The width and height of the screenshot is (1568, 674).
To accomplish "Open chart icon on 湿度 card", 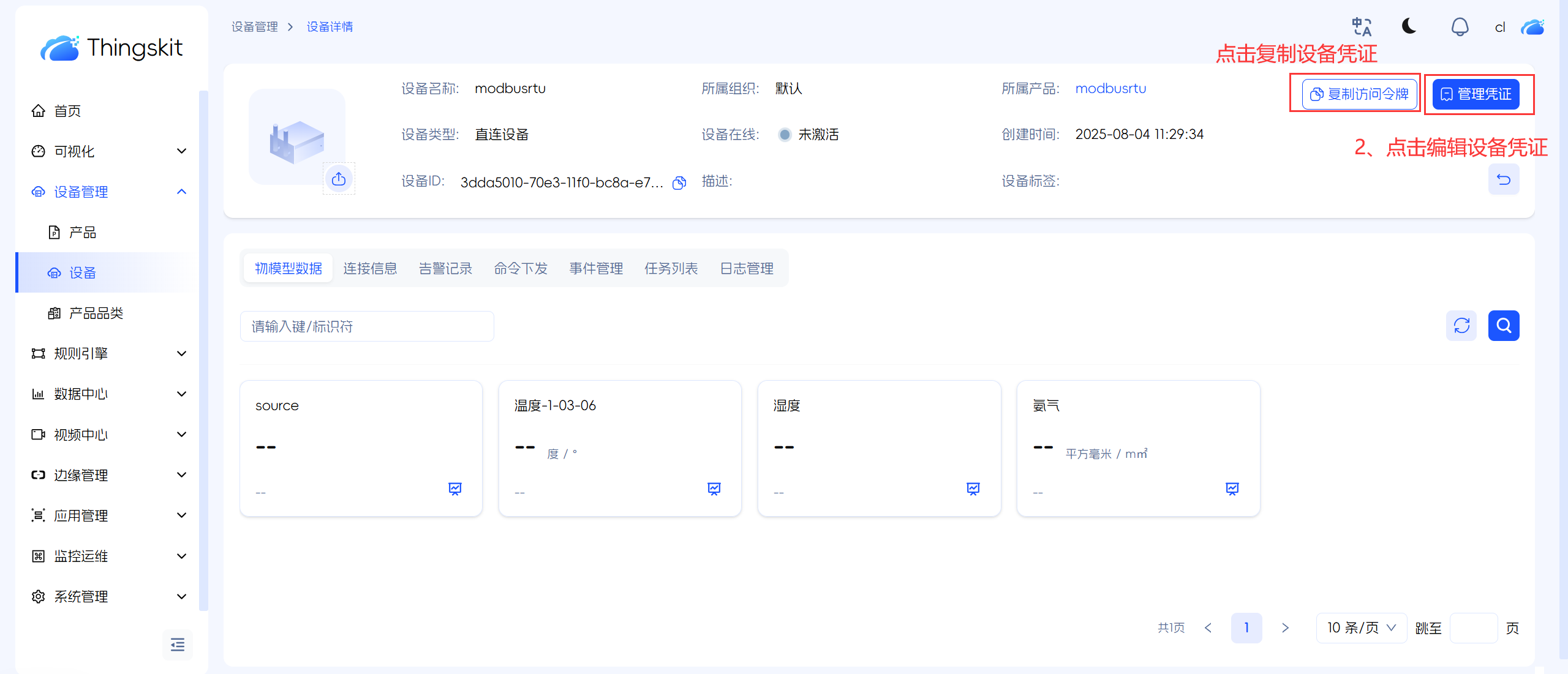I will coord(973,489).
